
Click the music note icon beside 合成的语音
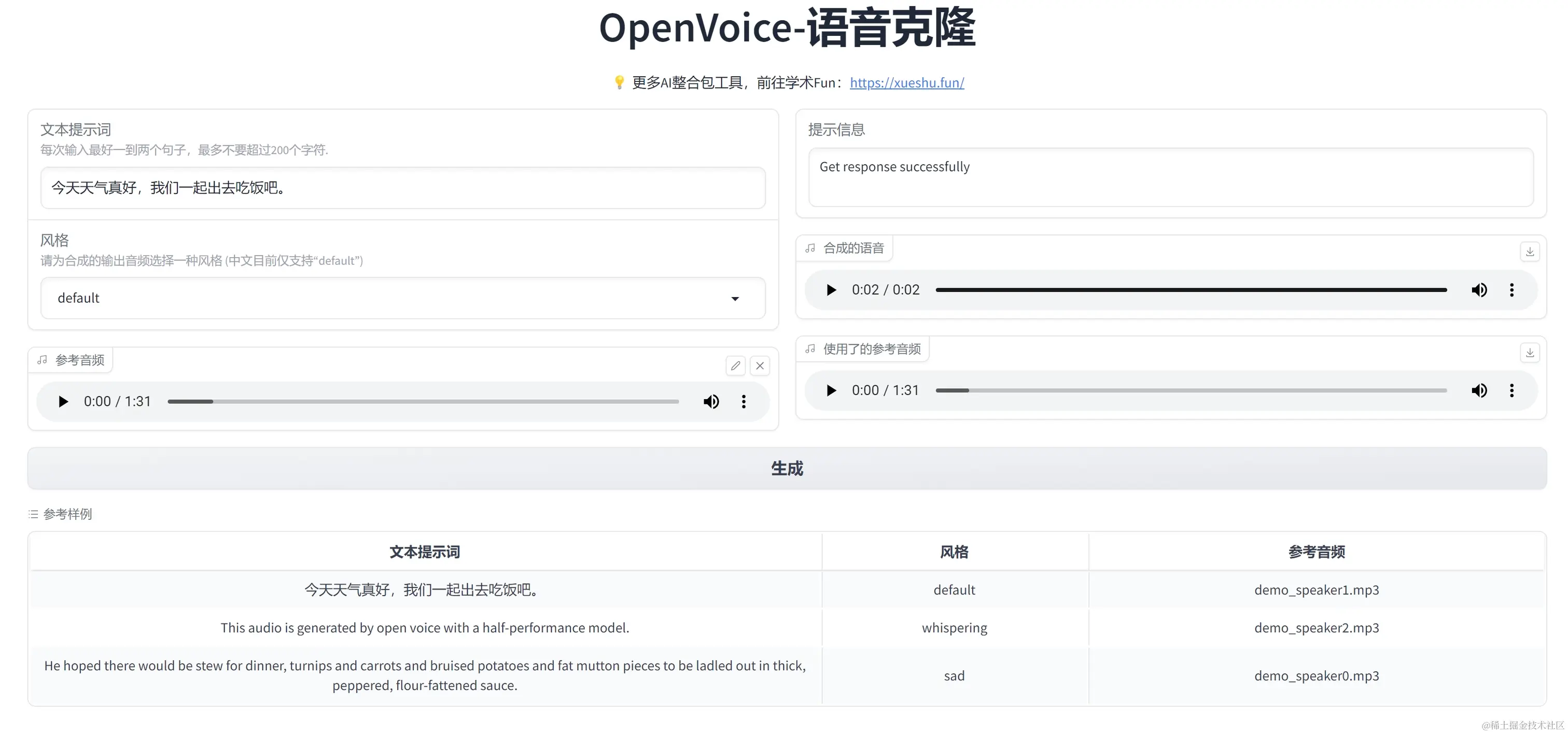tap(809, 248)
